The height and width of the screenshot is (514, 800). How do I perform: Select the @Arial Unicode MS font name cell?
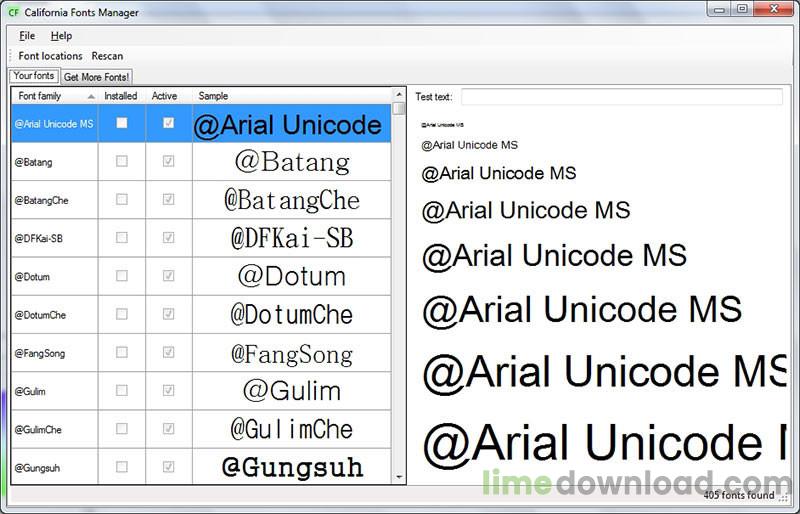pyautogui.click(x=55, y=124)
